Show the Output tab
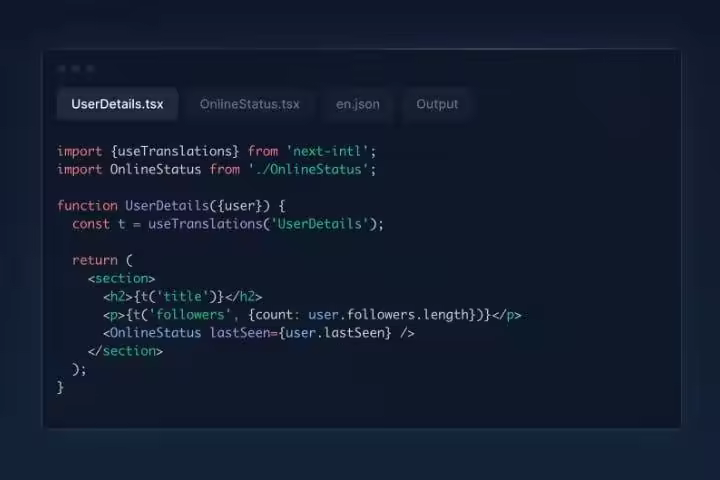 click(x=437, y=104)
